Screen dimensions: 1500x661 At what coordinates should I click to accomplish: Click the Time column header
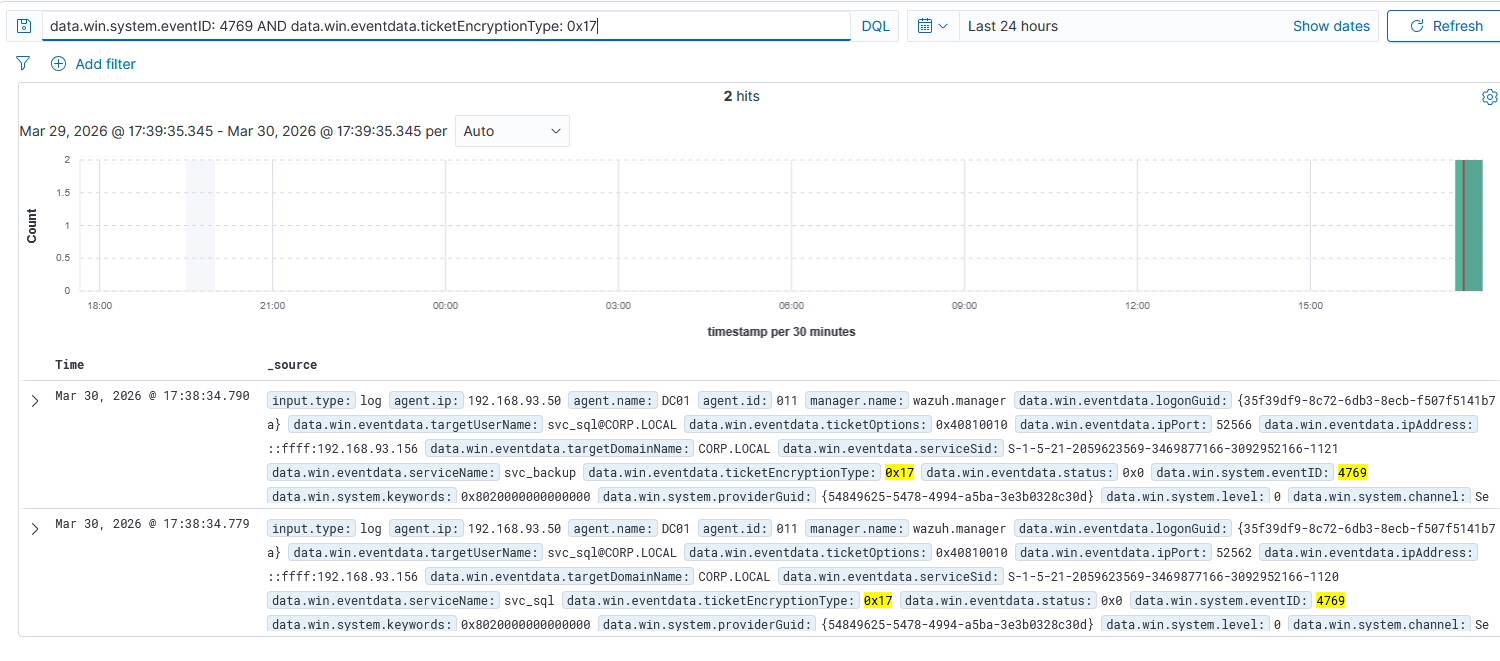[70, 365]
